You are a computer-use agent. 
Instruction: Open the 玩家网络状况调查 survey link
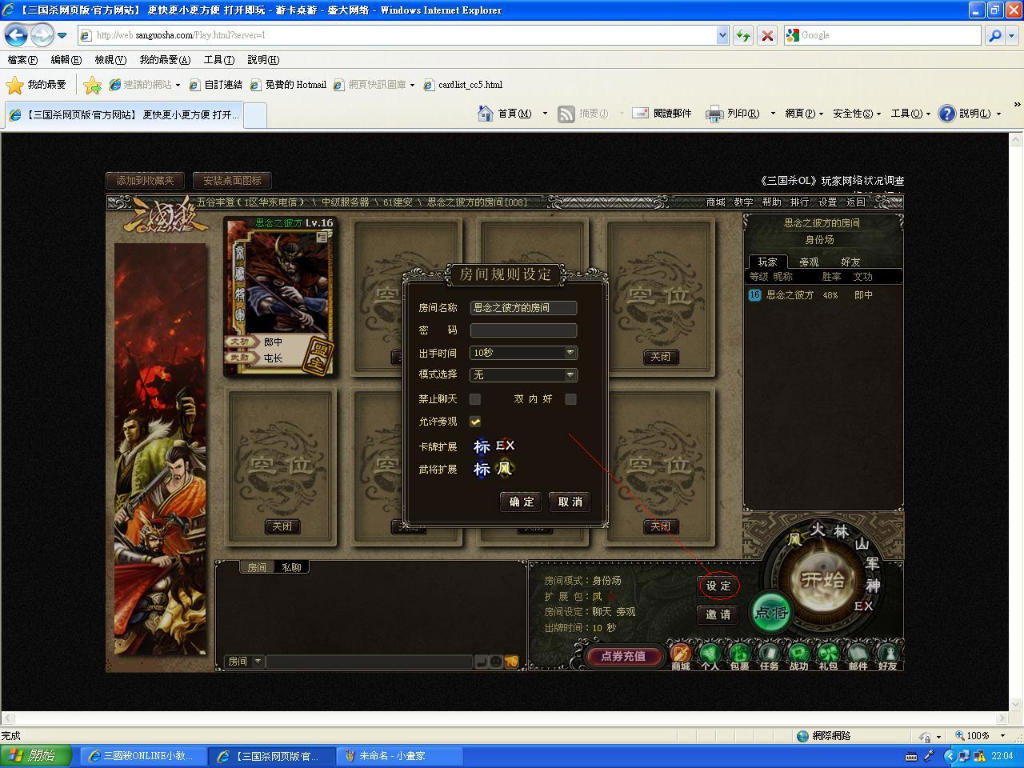point(833,180)
